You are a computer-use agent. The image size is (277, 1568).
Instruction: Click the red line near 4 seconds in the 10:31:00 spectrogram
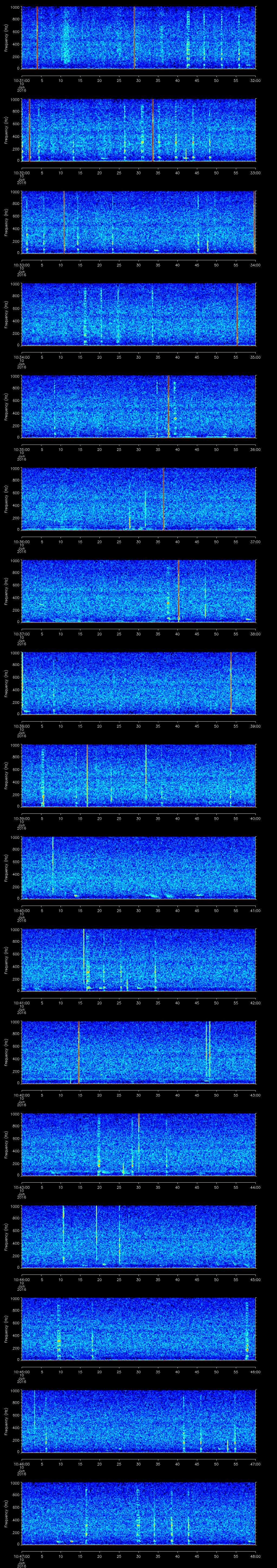(37, 38)
